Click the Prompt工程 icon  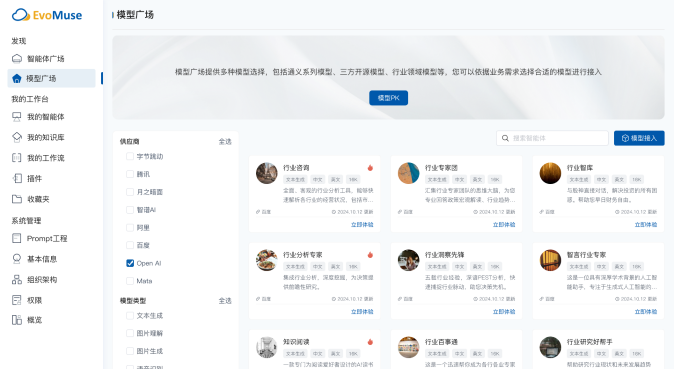click(17, 238)
